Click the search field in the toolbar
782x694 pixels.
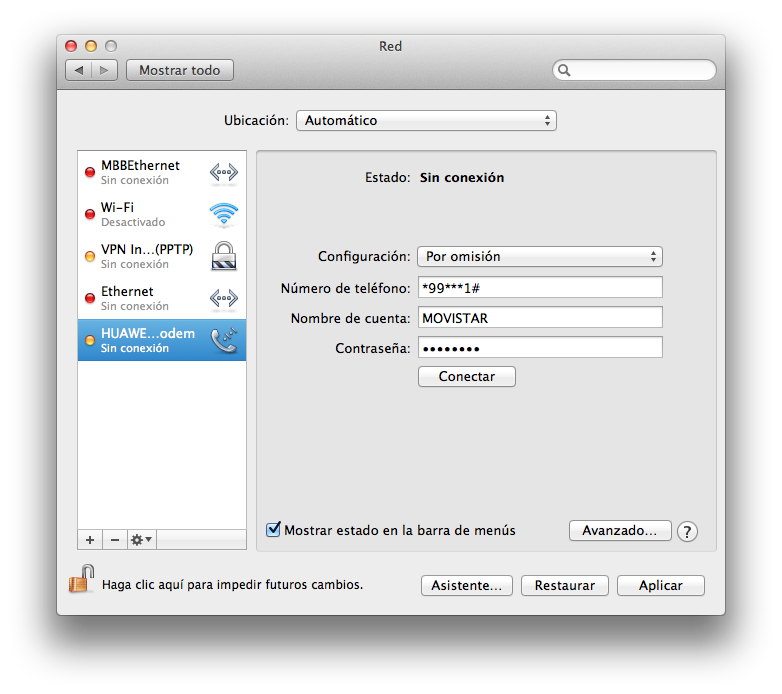click(x=634, y=70)
